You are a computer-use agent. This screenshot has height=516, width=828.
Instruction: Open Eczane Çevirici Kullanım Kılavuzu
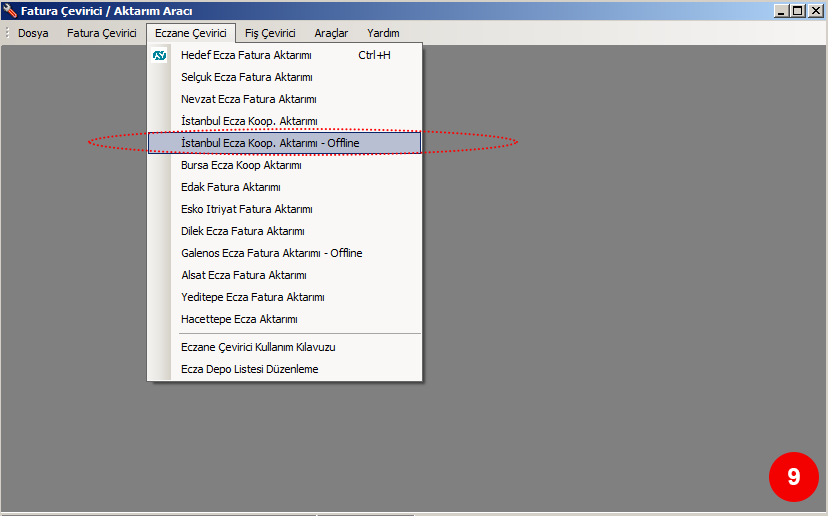coord(285,347)
